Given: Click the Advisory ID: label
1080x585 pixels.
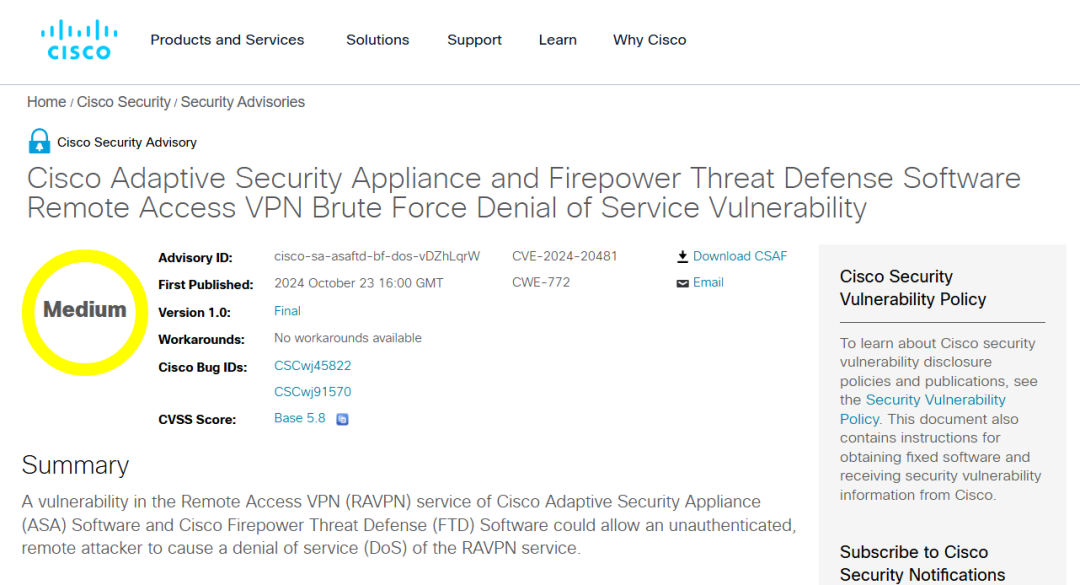Looking at the screenshot, I should pos(195,258).
